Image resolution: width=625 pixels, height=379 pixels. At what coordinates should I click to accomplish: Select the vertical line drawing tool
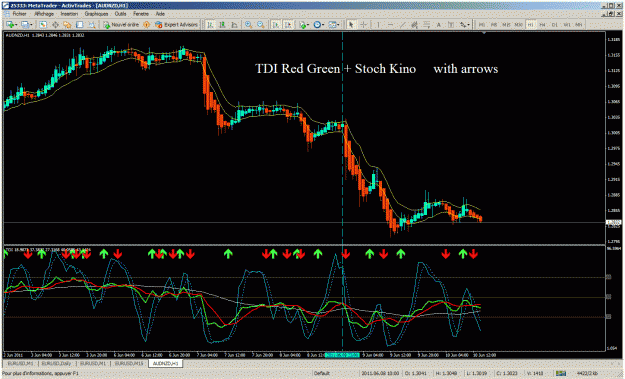(x=378, y=25)
